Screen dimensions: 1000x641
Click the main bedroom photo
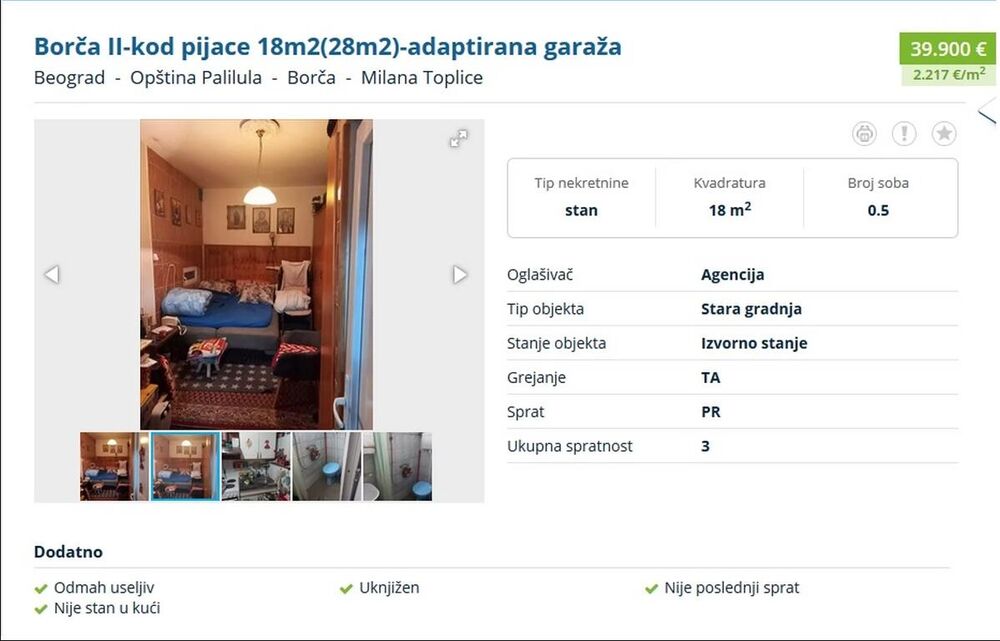tap(256, 274)
